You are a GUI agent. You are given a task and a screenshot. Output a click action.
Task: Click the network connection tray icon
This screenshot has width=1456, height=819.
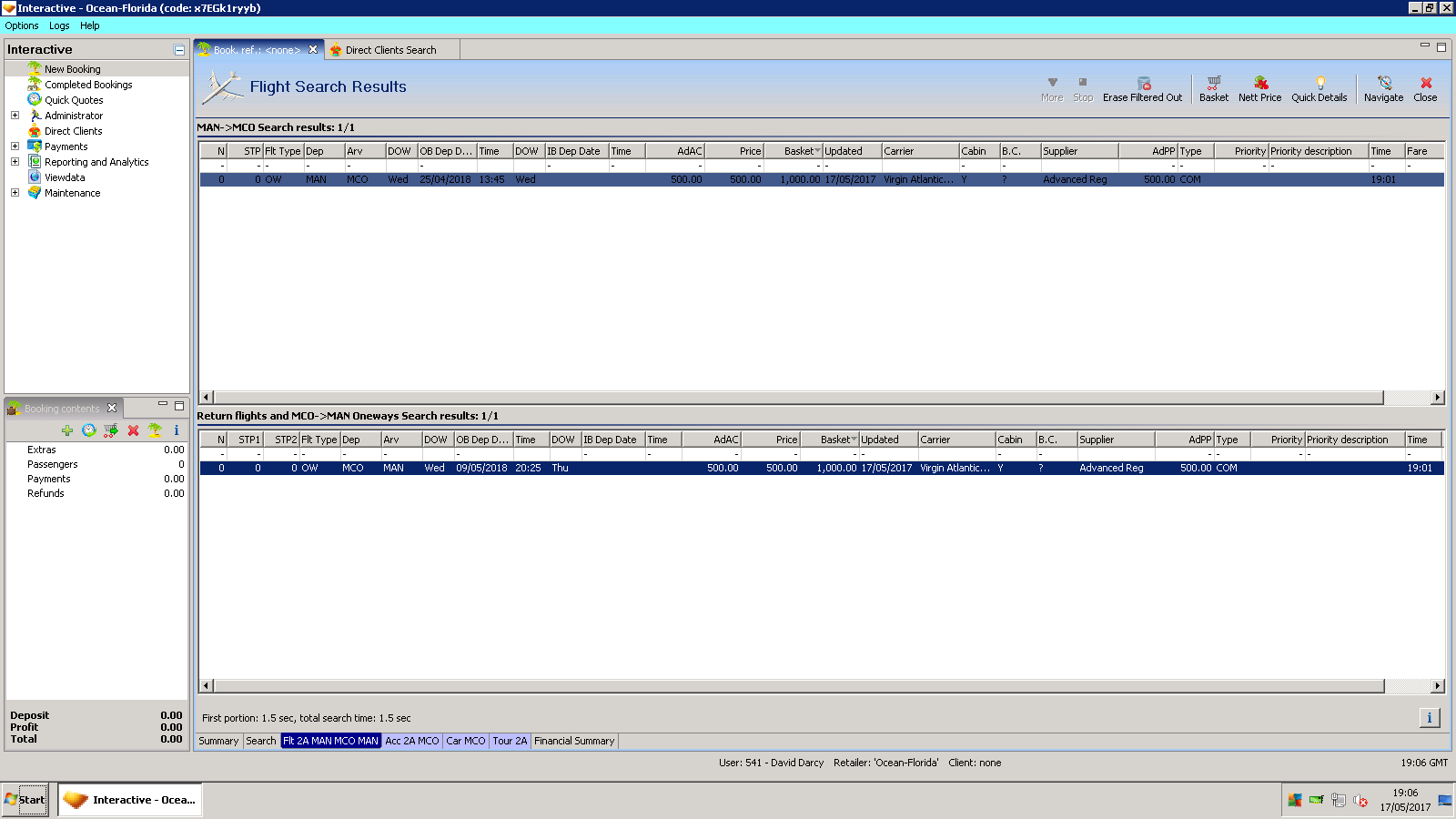point(1339,801)
